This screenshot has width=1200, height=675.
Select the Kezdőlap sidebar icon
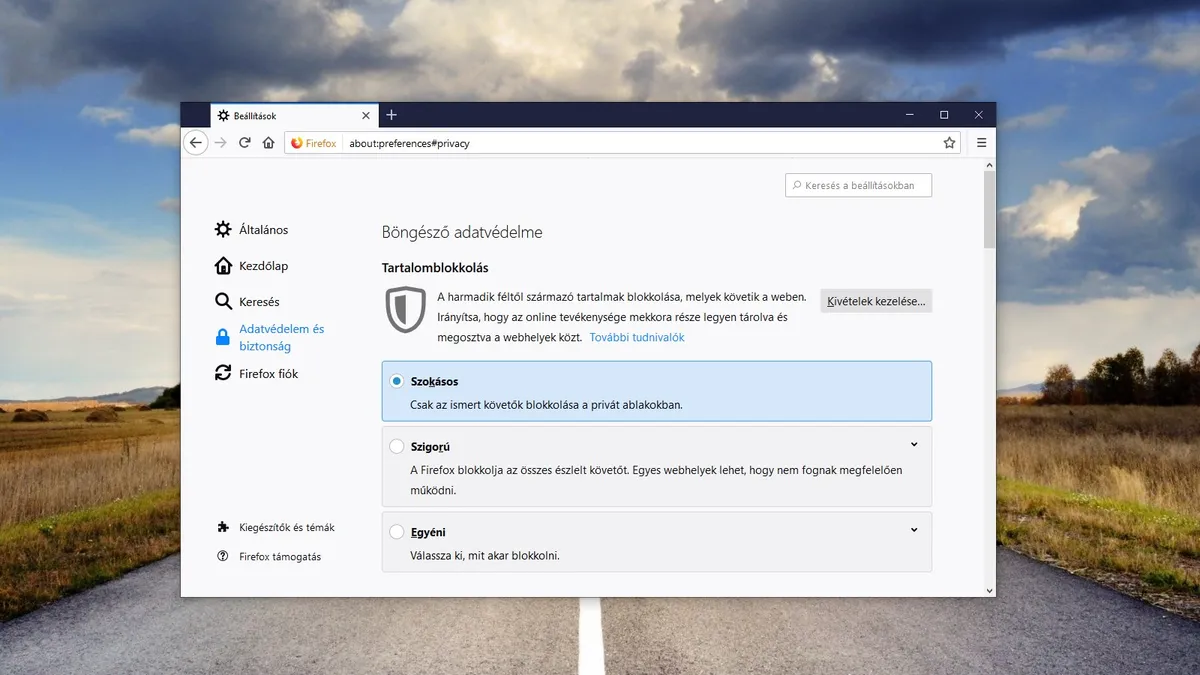click(x=222, y=265)
